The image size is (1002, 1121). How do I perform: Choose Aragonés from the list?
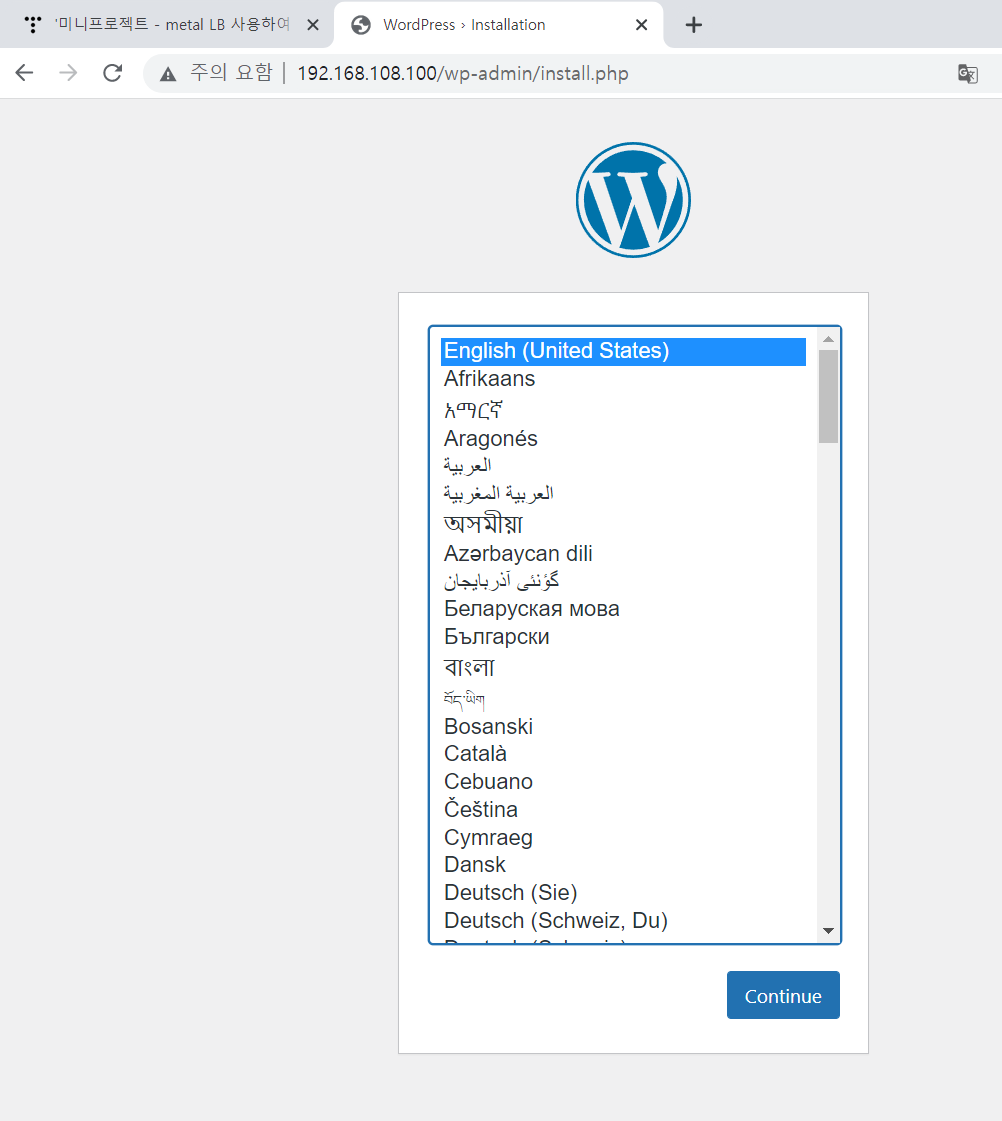pos(623,438)
